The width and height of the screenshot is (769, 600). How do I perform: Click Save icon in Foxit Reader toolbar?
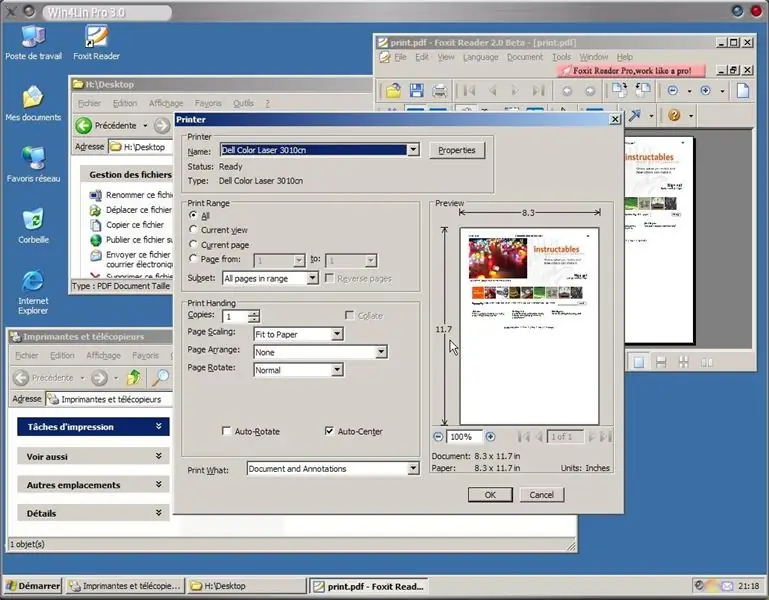pos(416,90)
